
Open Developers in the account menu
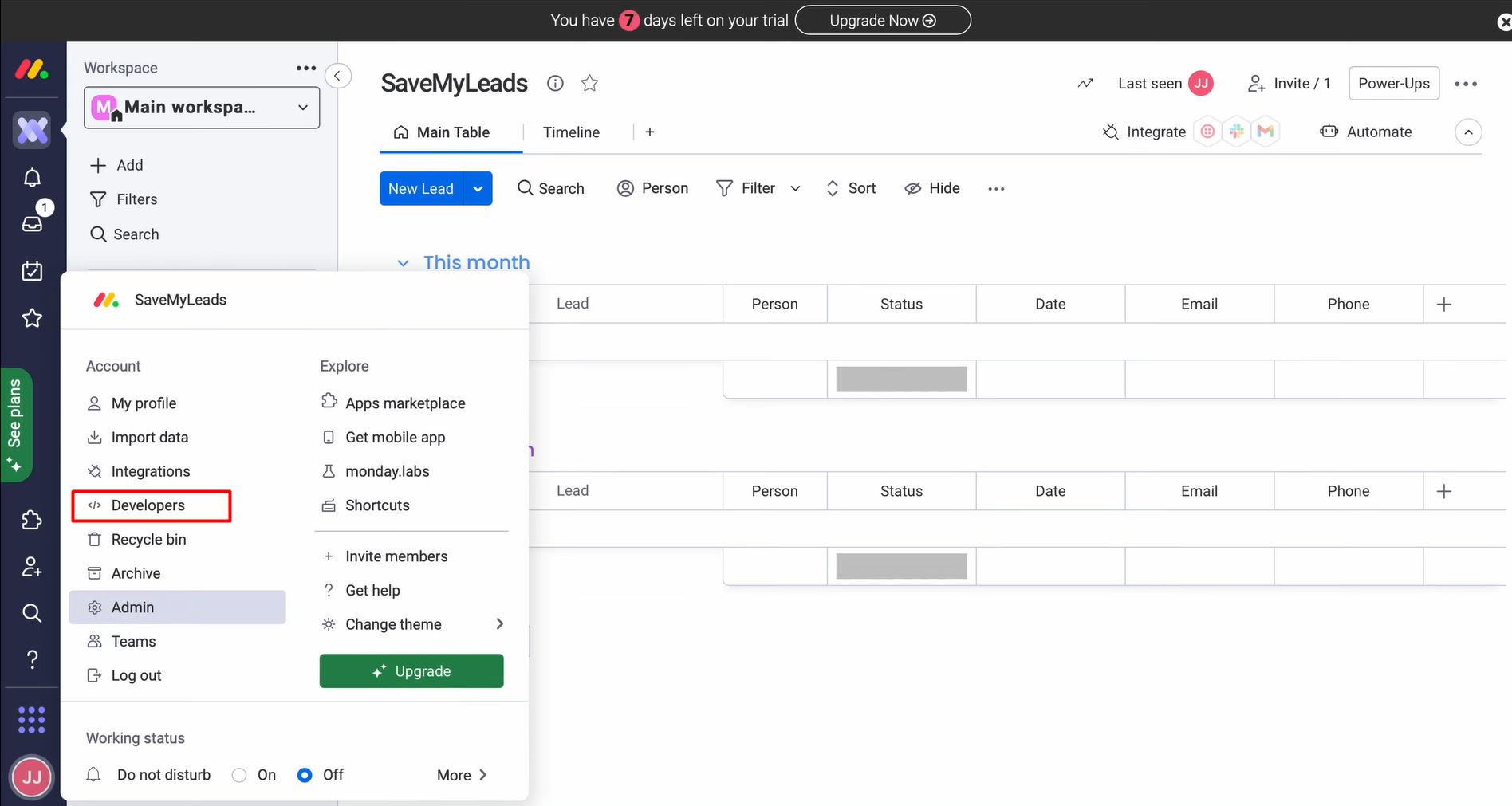click(x=148, y=505)
